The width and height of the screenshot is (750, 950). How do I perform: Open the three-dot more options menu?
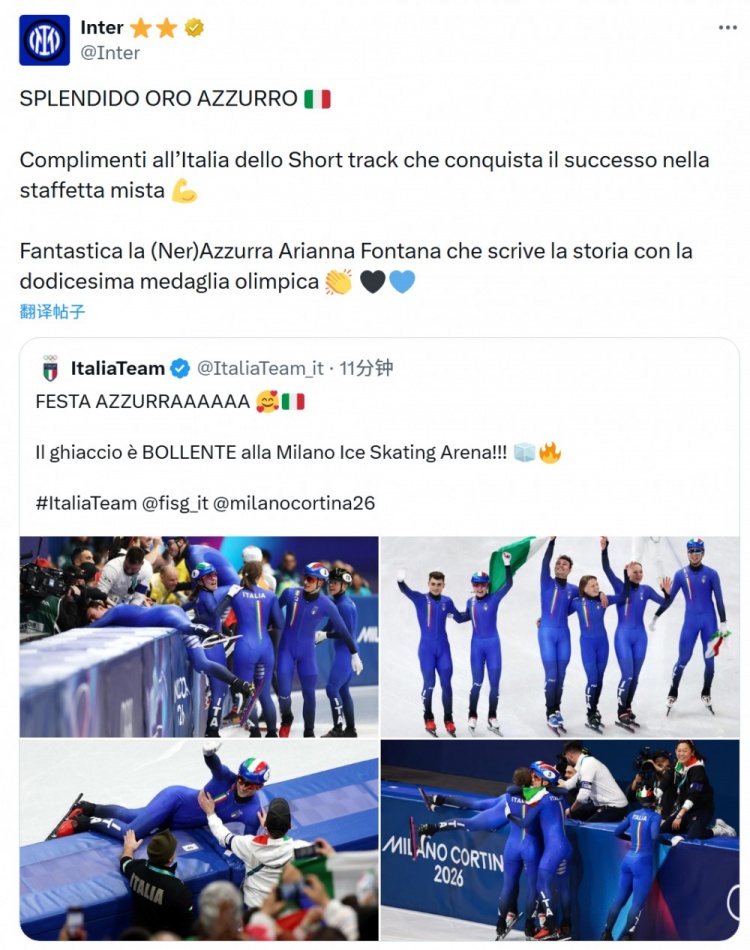(x=727, y=27)
